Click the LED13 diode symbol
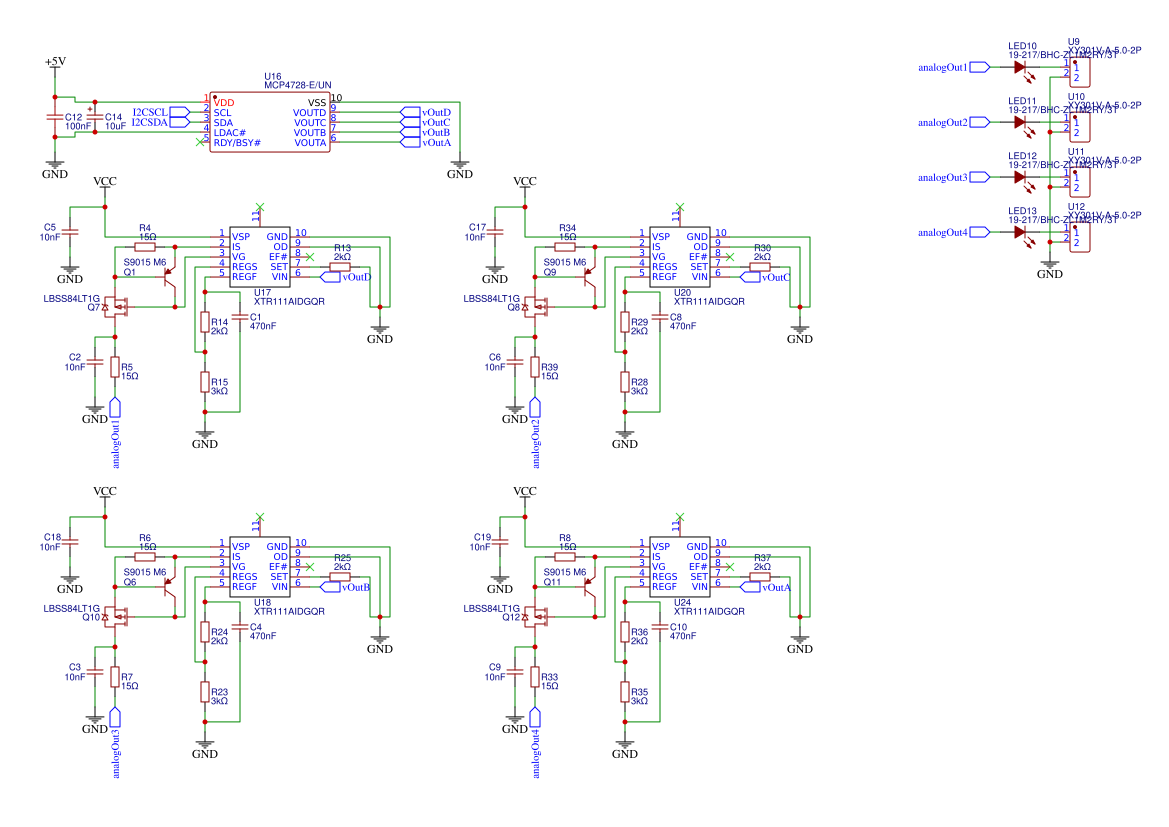 click(1020, 232)
